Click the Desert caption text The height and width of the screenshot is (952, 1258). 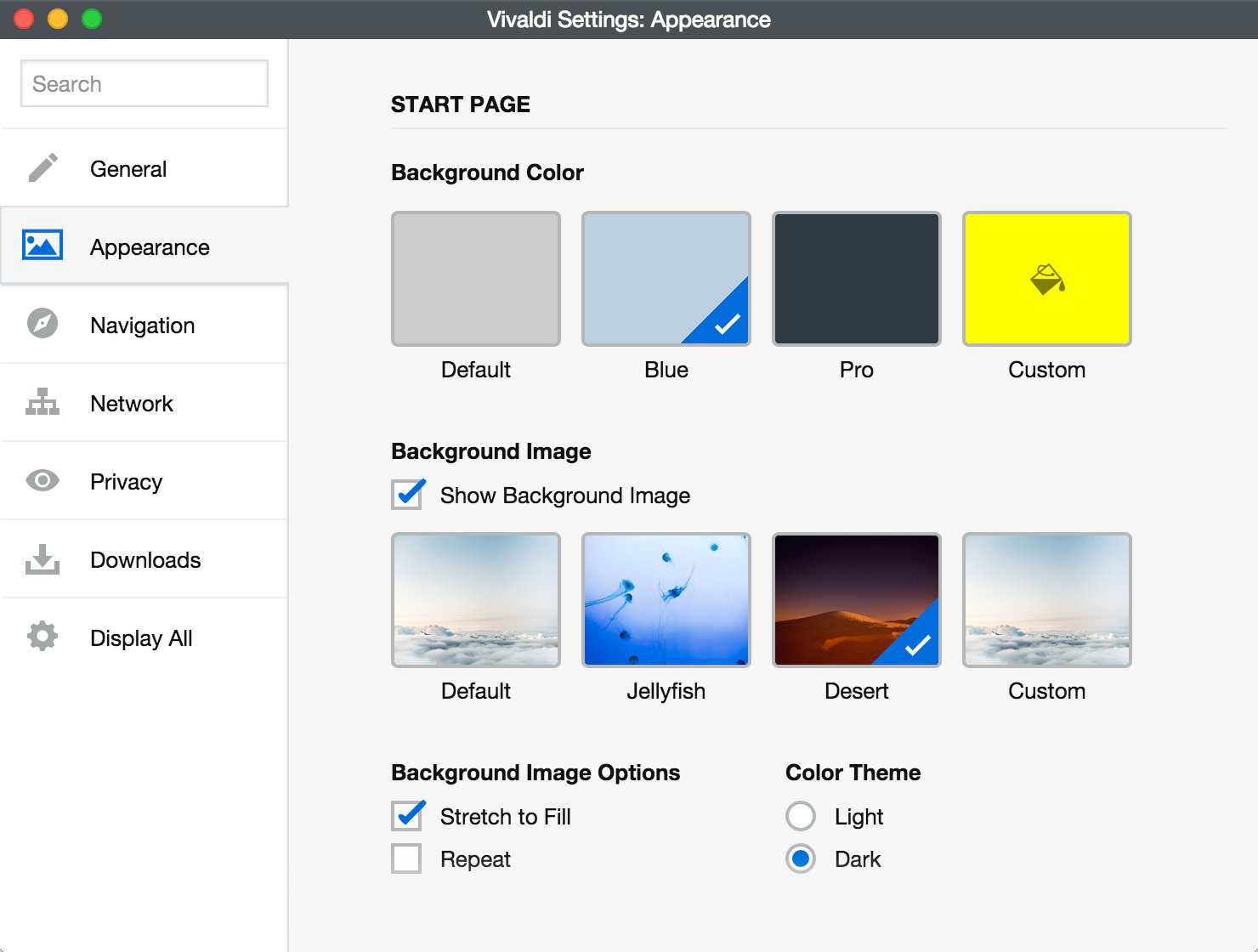(857, 691)
